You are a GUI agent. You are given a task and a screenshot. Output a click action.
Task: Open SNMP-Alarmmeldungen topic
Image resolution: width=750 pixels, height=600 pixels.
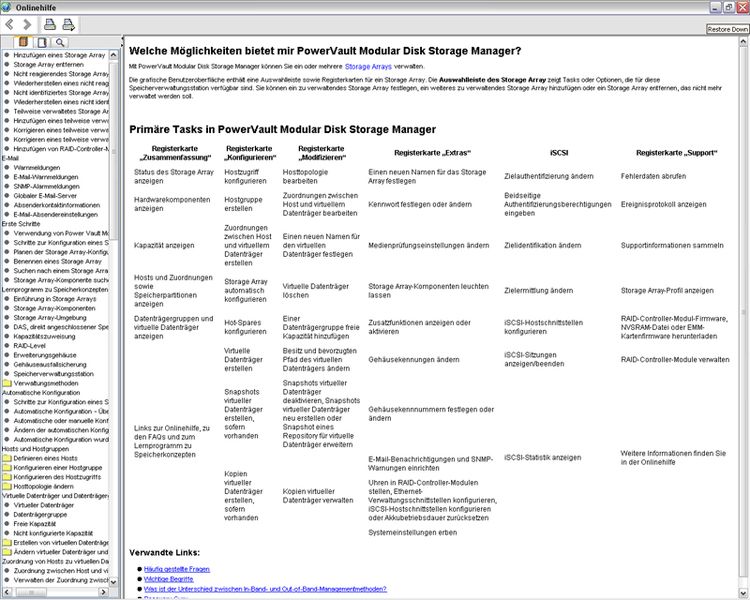pos(46,187)
